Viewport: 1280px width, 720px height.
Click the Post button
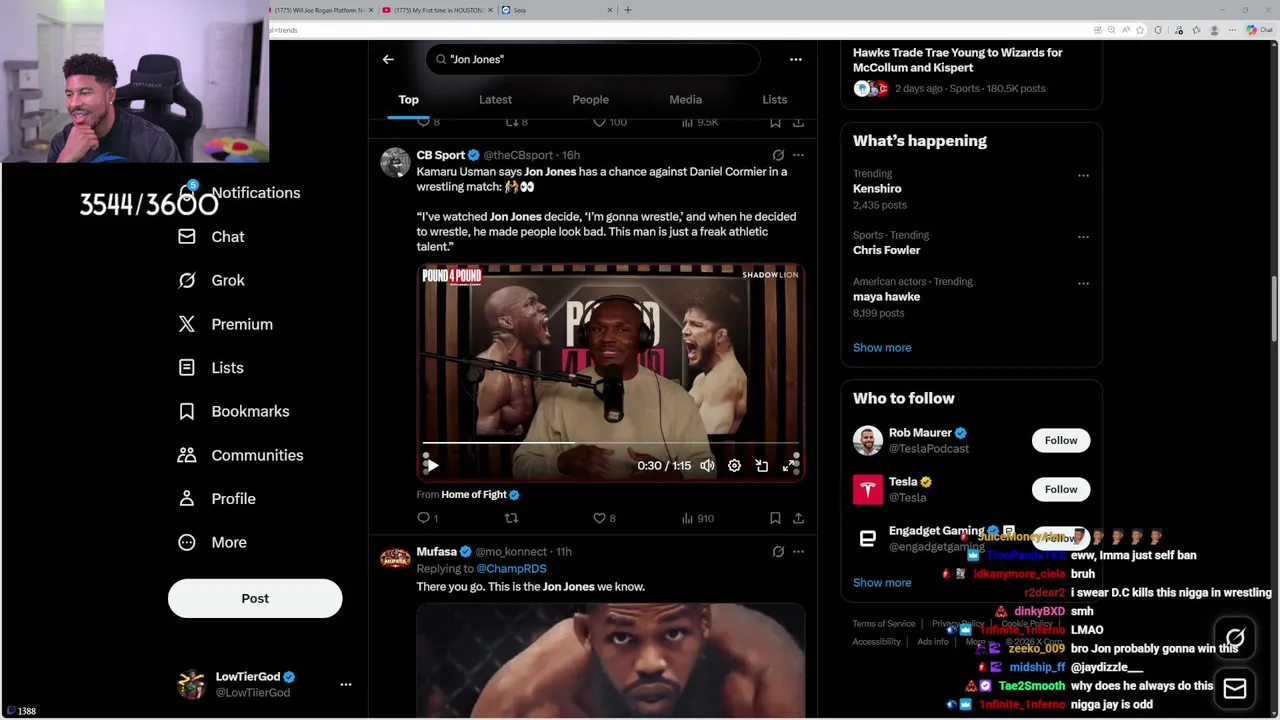pos(255,598)
